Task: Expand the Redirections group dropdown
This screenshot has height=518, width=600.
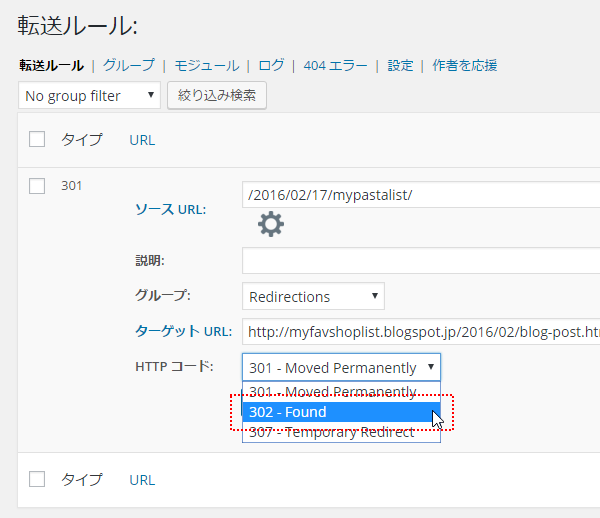Action: coord(313,297)
